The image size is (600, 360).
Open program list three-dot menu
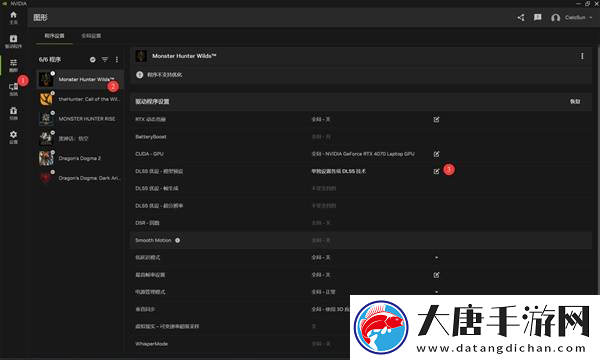point(117,59)
